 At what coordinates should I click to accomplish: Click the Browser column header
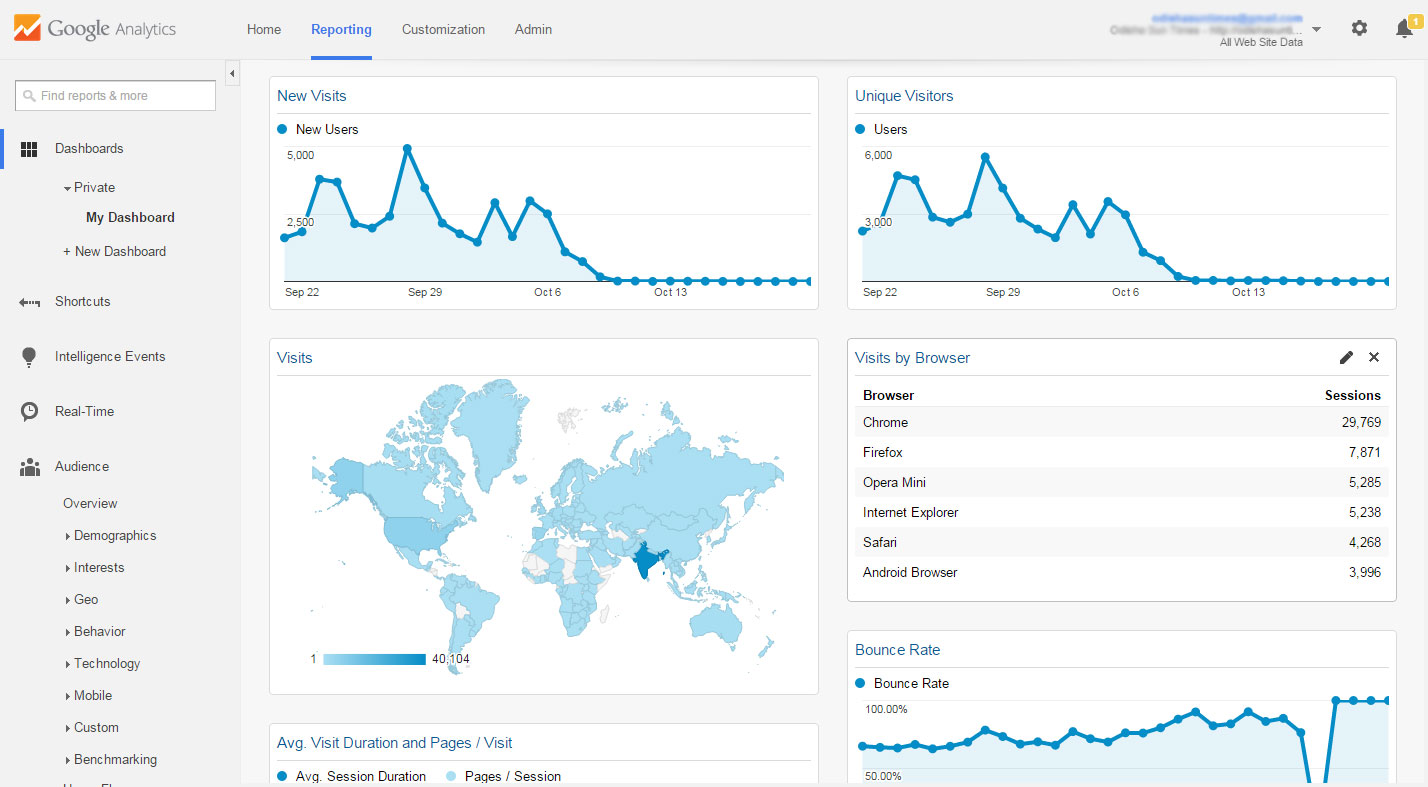click(x=888, y=396)
